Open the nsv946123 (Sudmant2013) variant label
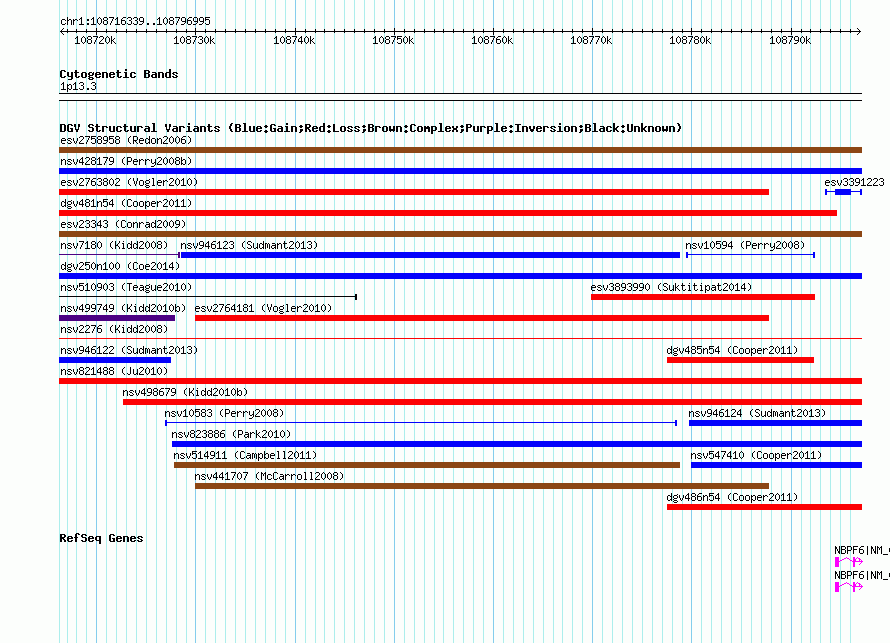This screenshot has height=643, width=890. (249, 245)
